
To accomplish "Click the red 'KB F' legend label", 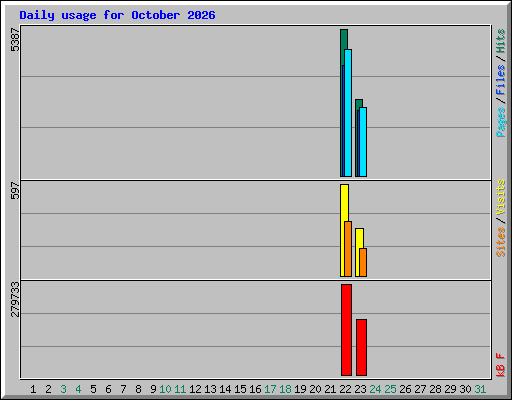I will click(501, 365).
